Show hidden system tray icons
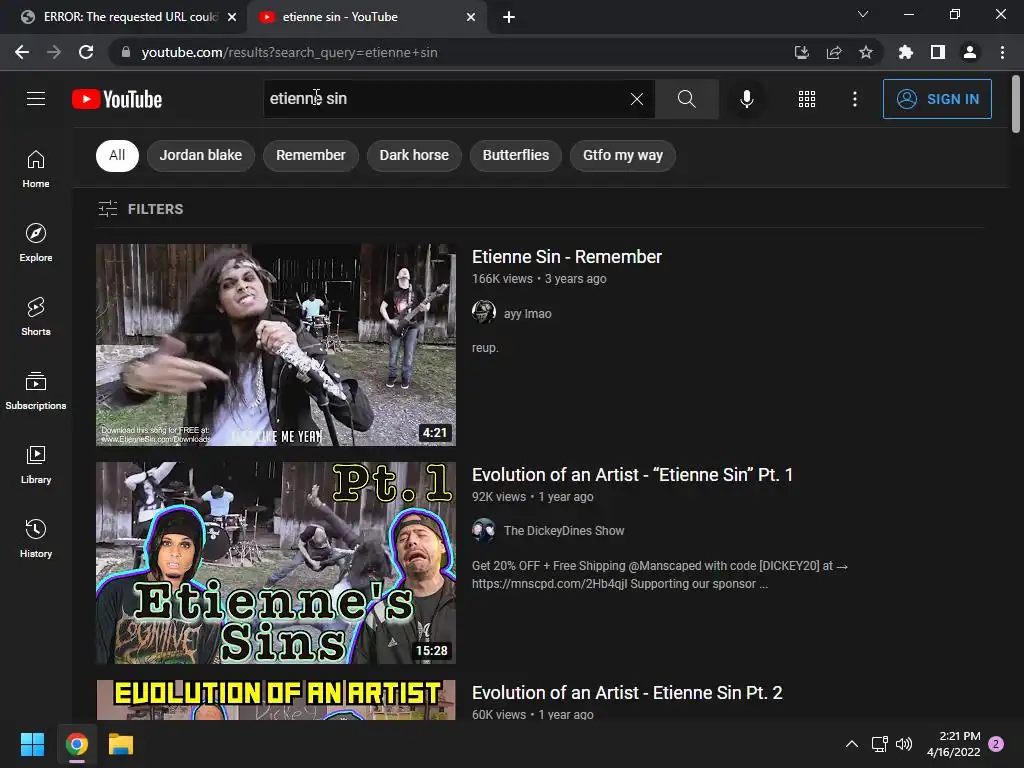1024x768 pixels. point(852,744)
